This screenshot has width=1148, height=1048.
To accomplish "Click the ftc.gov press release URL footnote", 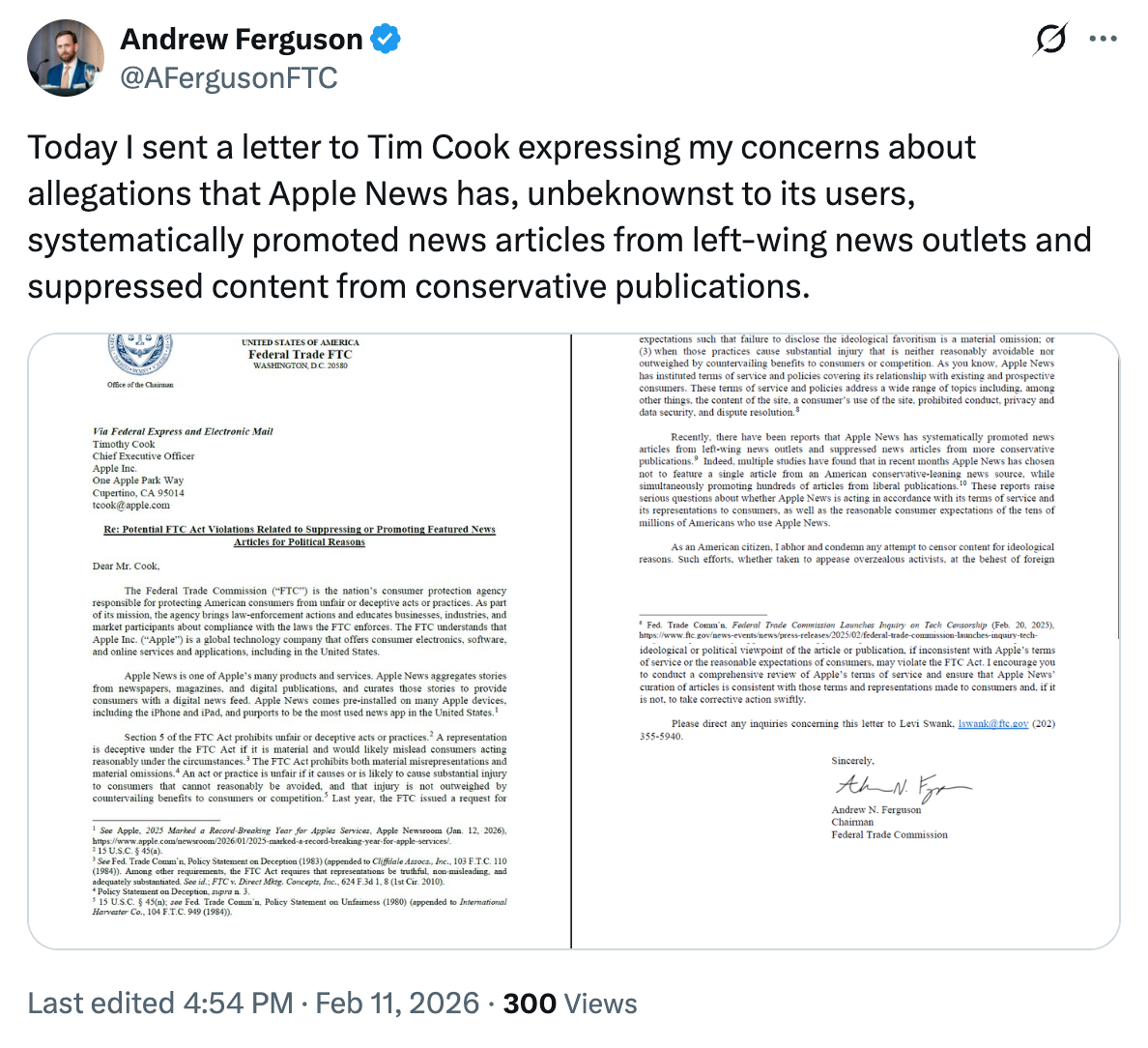I will 837,635.
